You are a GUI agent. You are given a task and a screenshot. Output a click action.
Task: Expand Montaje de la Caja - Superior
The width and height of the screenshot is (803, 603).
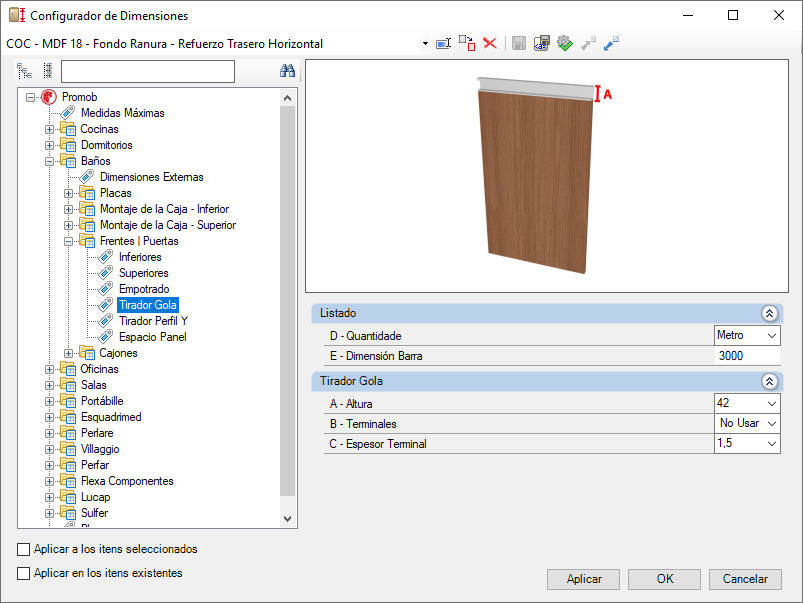pos(69,225)
